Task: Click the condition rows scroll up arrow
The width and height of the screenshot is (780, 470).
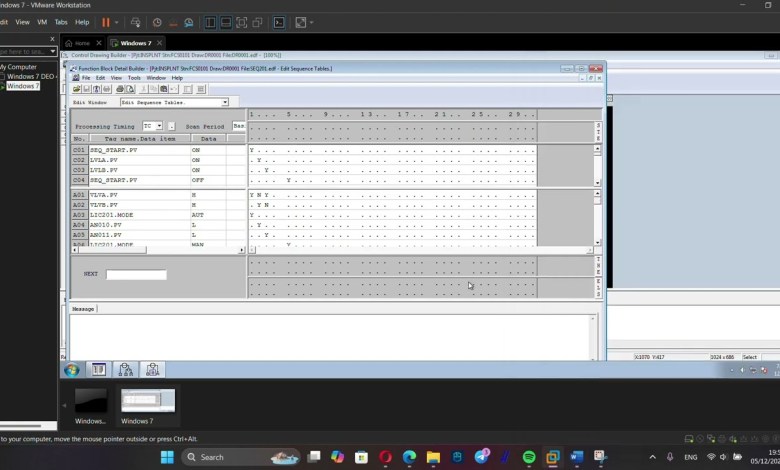Action: (597, 148)
